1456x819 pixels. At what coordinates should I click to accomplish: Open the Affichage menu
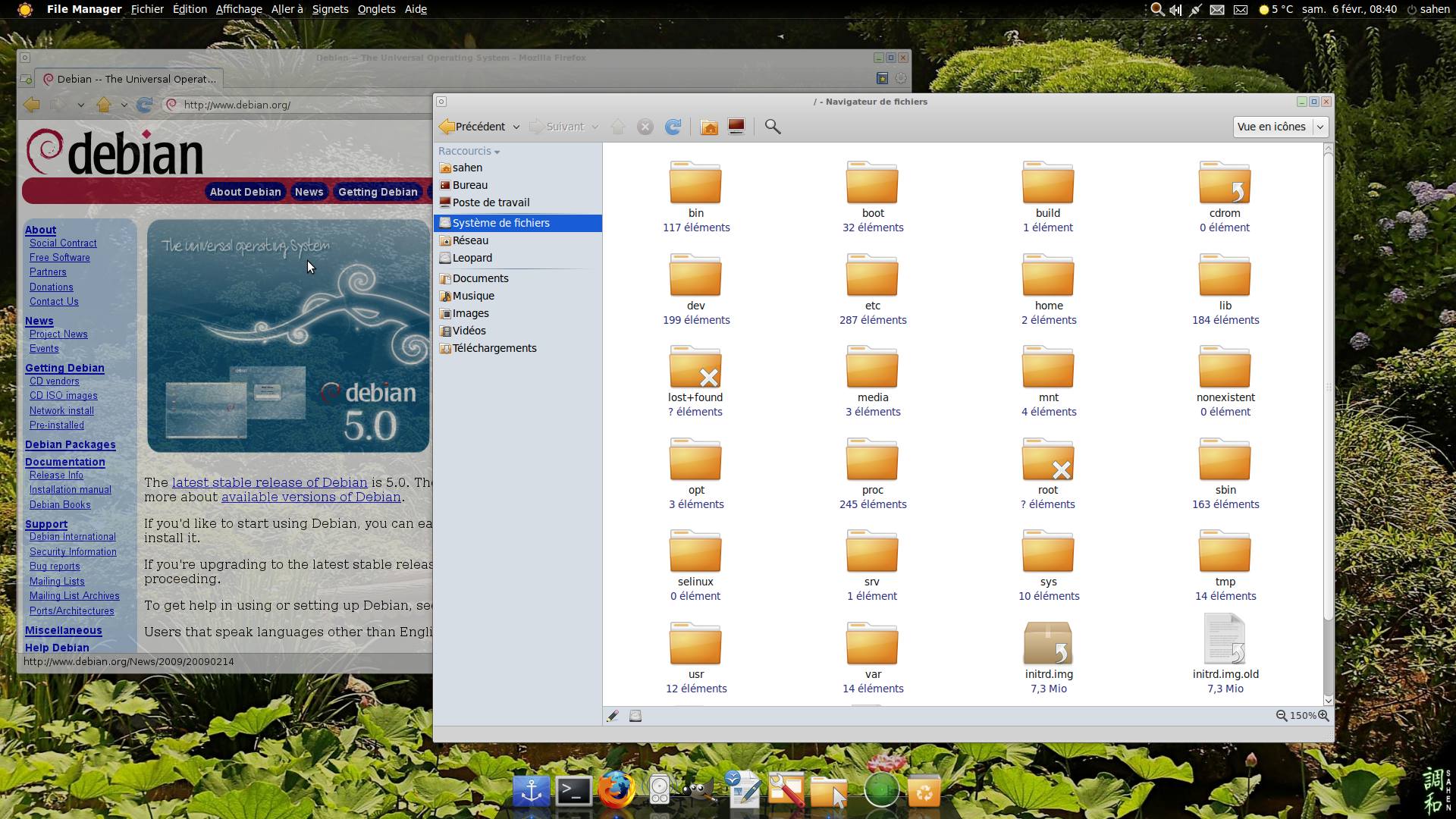tap(239, 9)
